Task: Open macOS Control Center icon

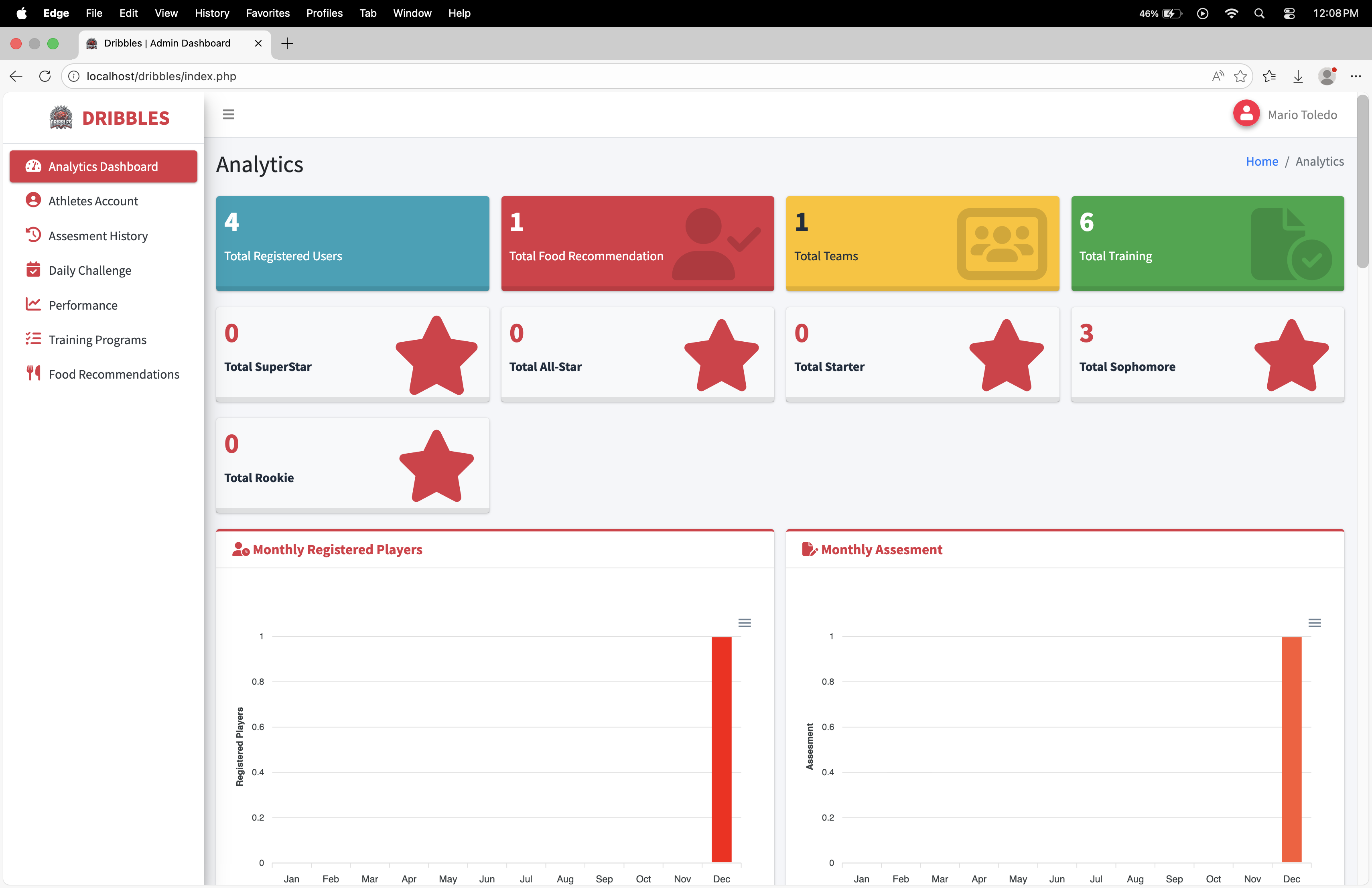Action: click(x=1289, y=13)
